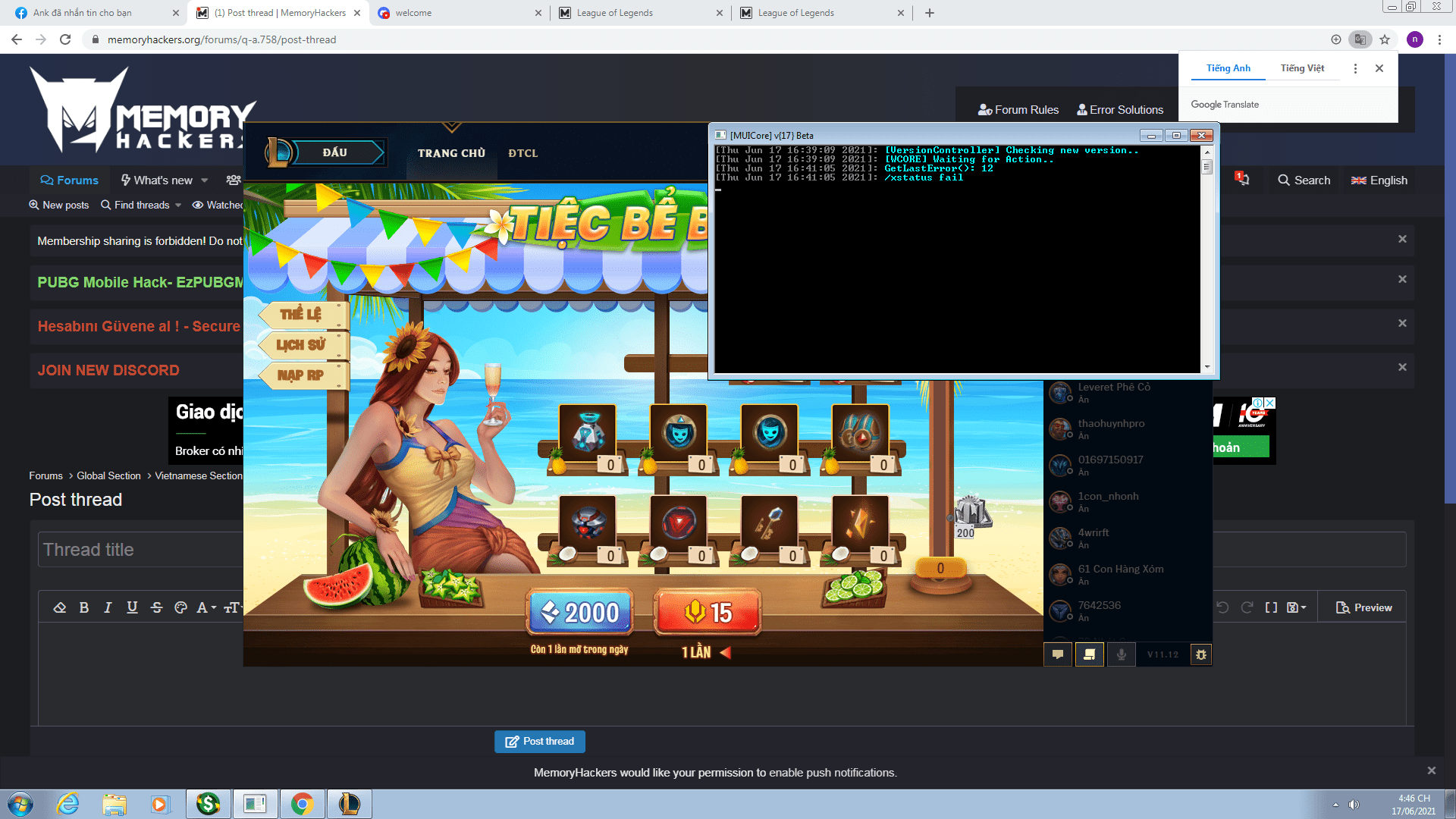Open the font family dropdown
The image size is (1456, 819).
click(206, 607)
